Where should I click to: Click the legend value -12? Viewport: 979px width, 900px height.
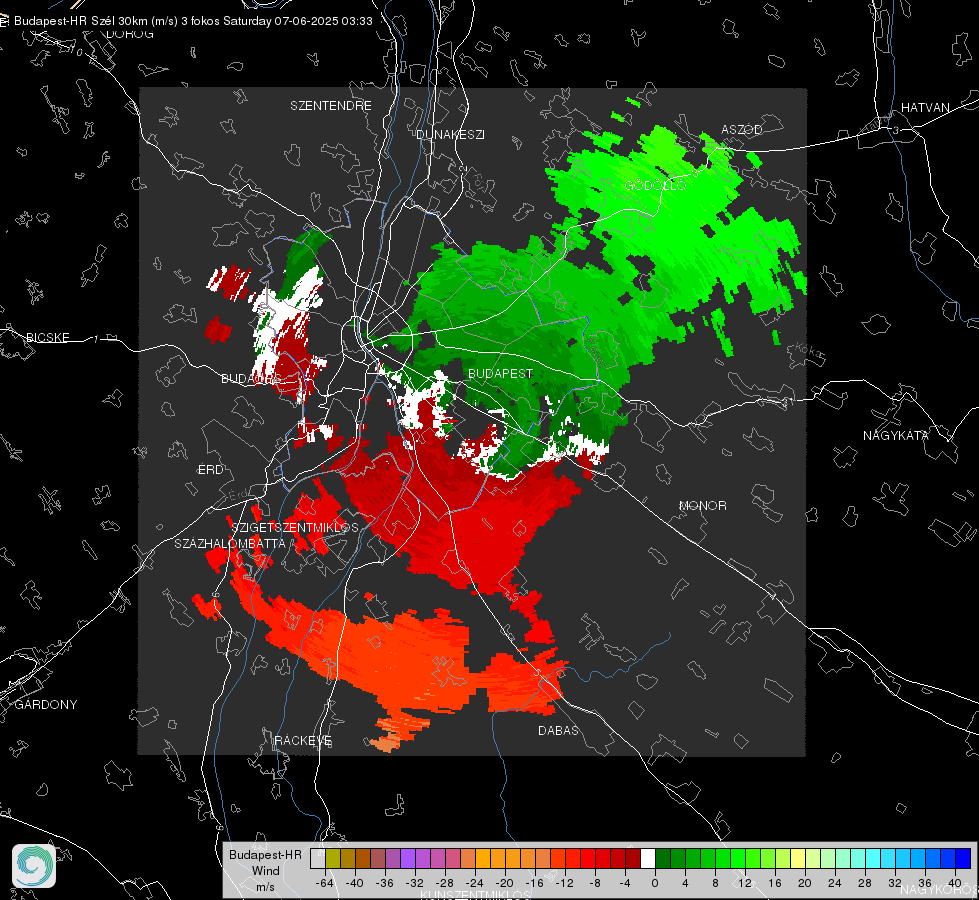[564, 883]
